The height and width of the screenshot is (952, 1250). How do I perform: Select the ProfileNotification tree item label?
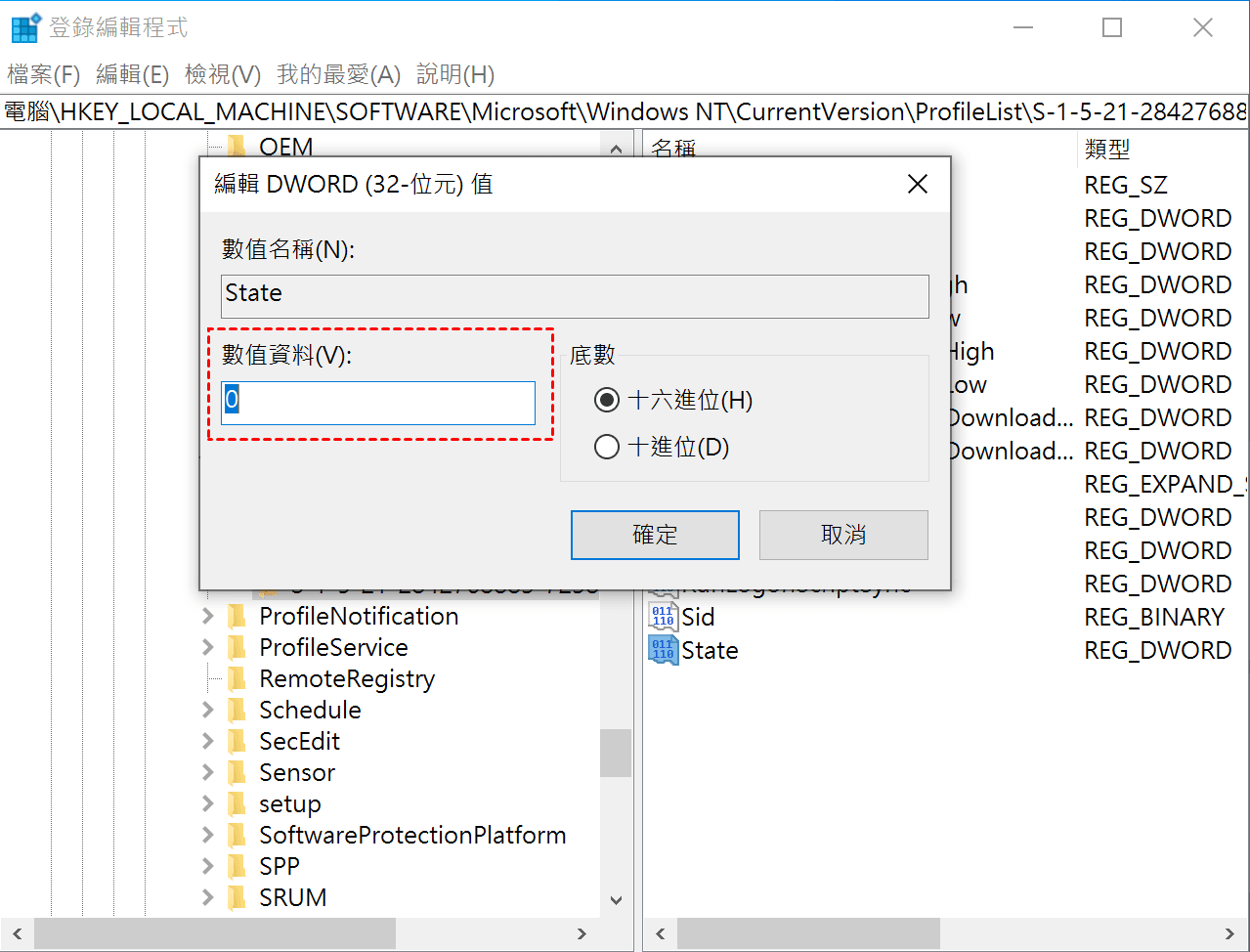[x=359, y=616]
